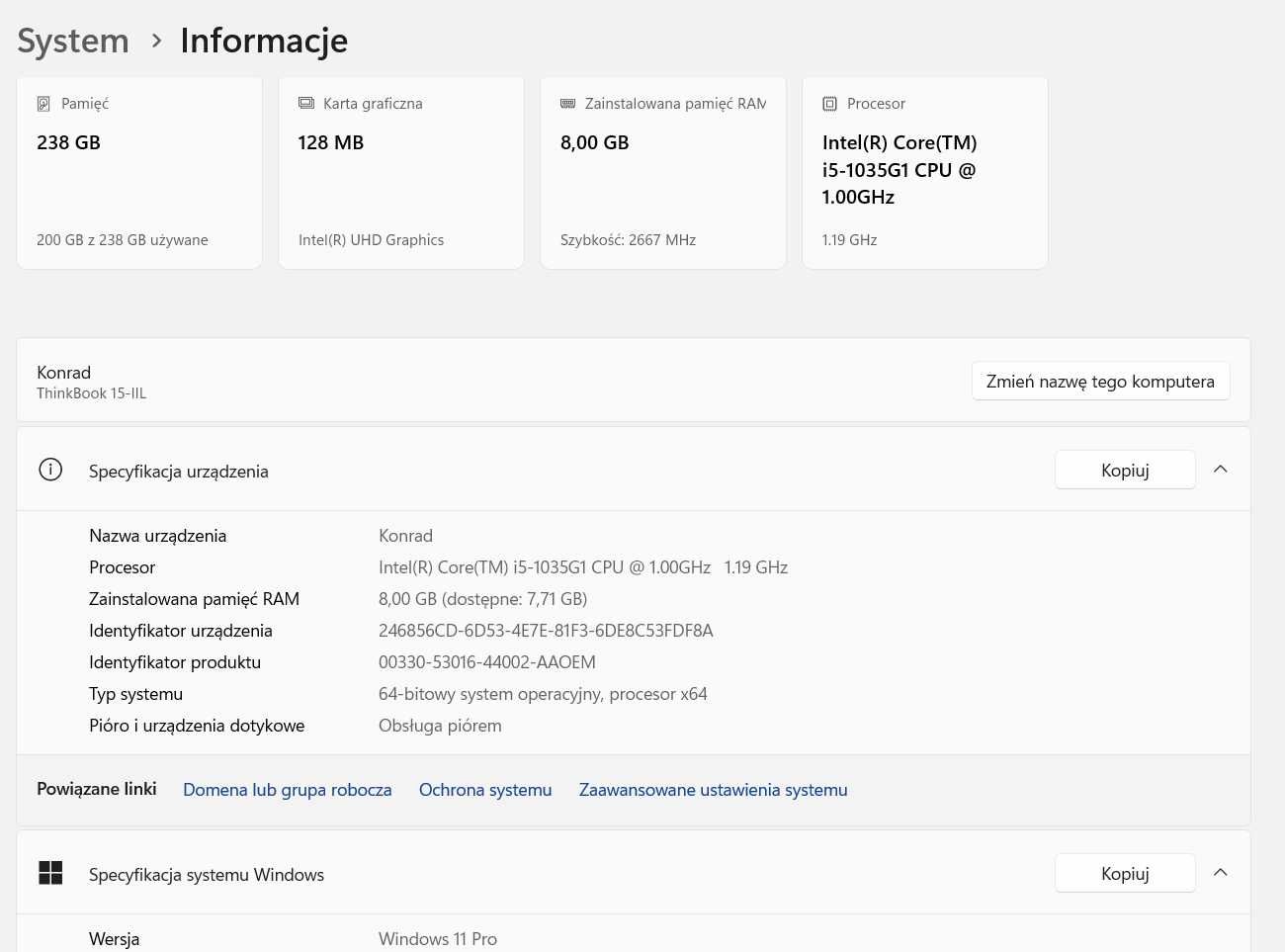Click the Windows logo icon
1285x952 pixels.
point(50,873)
